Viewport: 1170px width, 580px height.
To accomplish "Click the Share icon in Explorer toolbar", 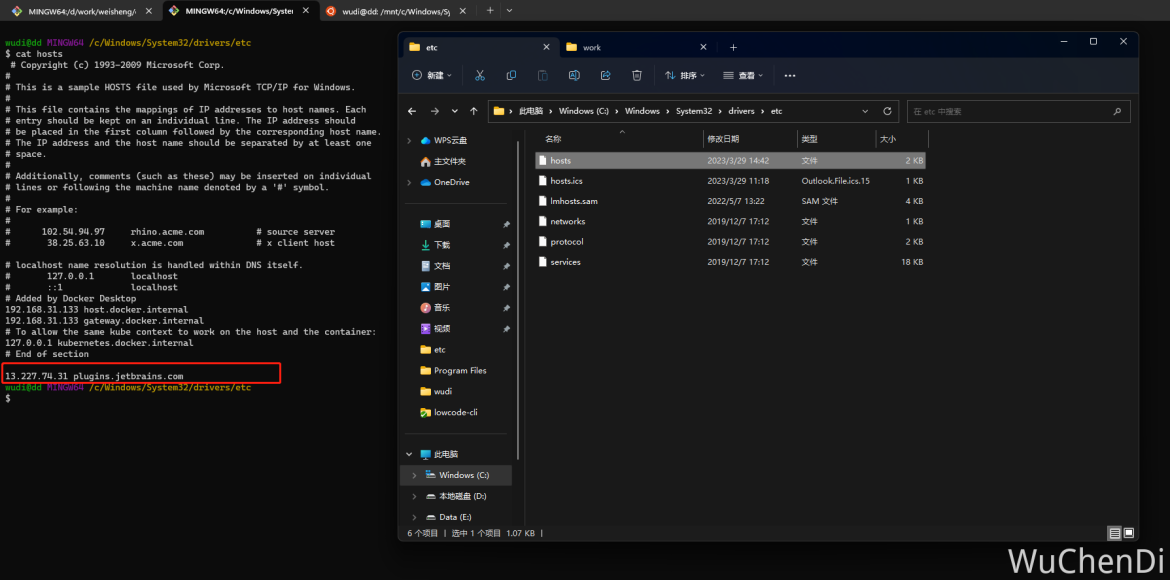I will pos(605,75).
